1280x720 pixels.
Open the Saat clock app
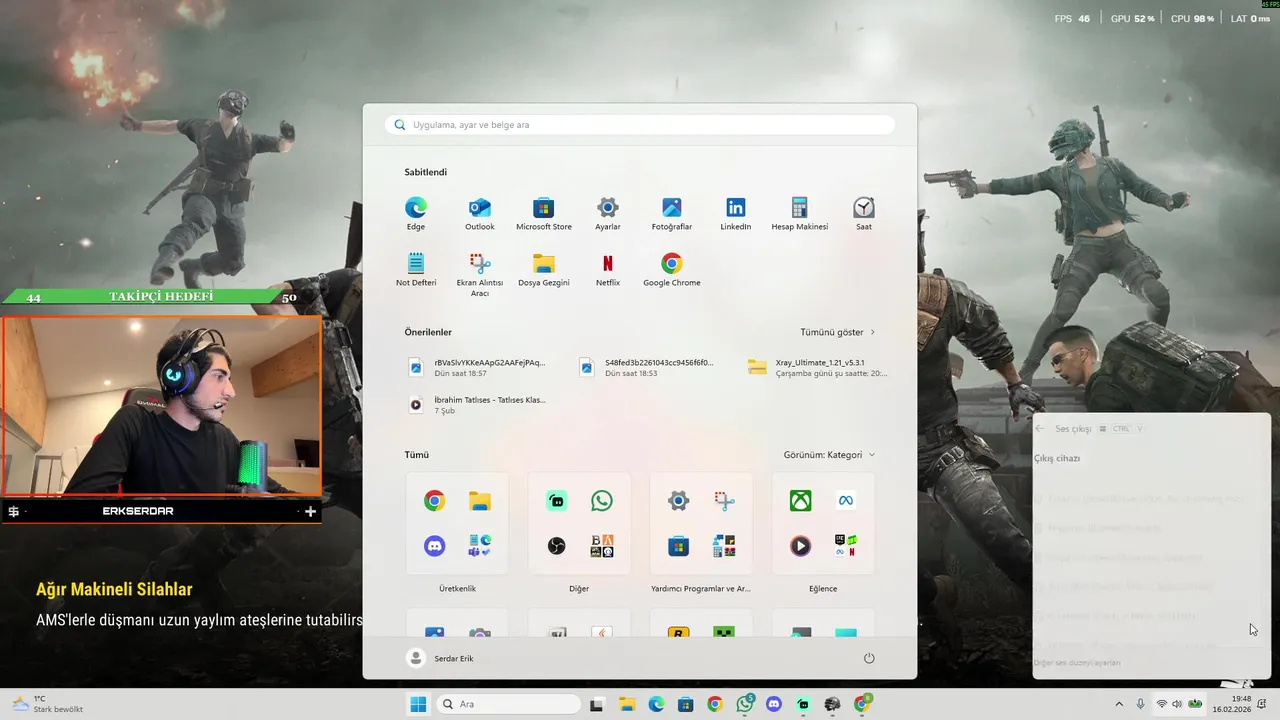[864, 214]
